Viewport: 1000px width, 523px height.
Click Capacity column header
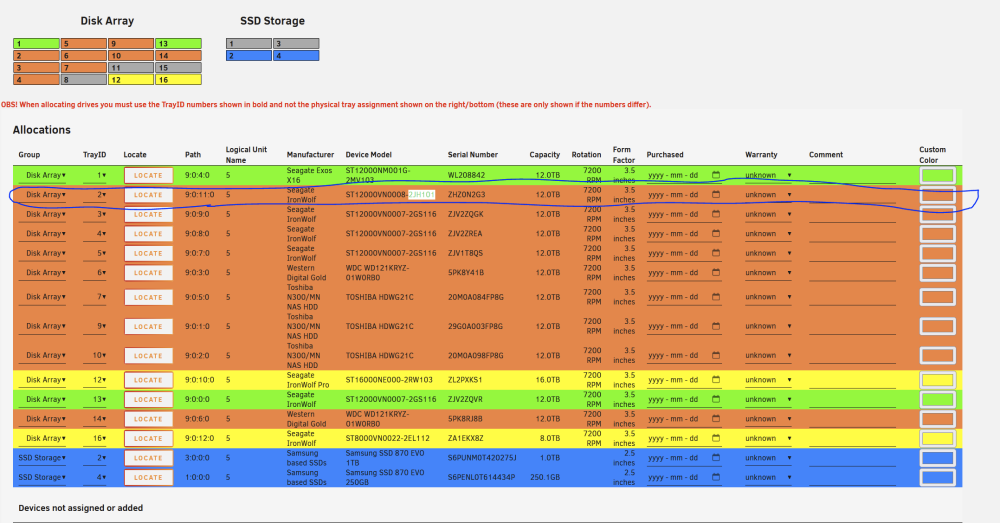[x=545, y=154]
